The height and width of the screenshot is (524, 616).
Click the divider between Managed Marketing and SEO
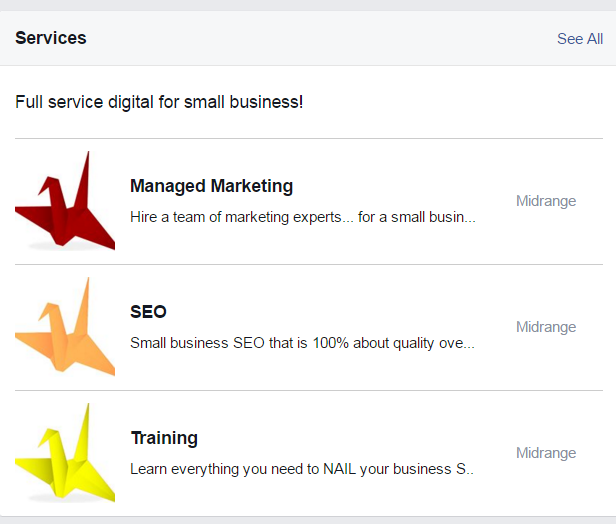coord(309,264)
